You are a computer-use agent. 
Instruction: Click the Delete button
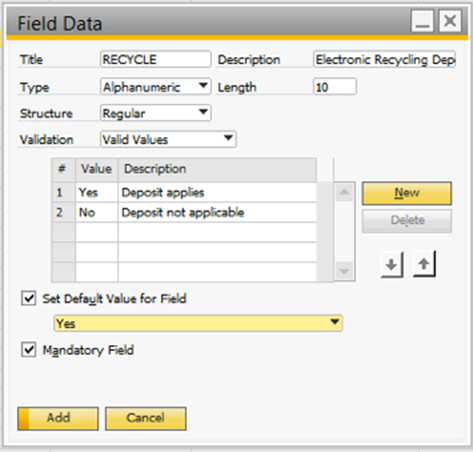pyautogui.click(x=407, y=221)
